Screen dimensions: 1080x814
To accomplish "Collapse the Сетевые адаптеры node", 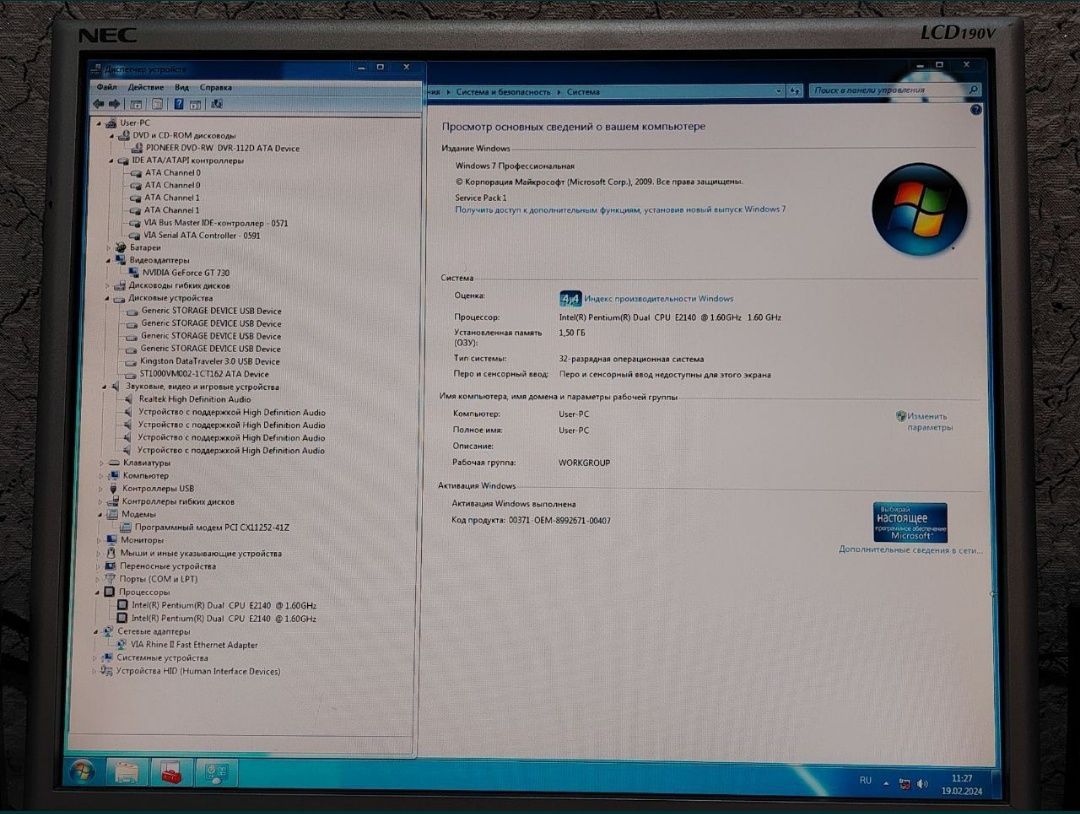I will [x=96, y=632].
